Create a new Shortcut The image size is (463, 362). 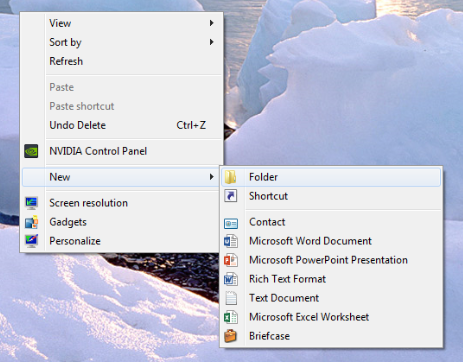point(331,196)
